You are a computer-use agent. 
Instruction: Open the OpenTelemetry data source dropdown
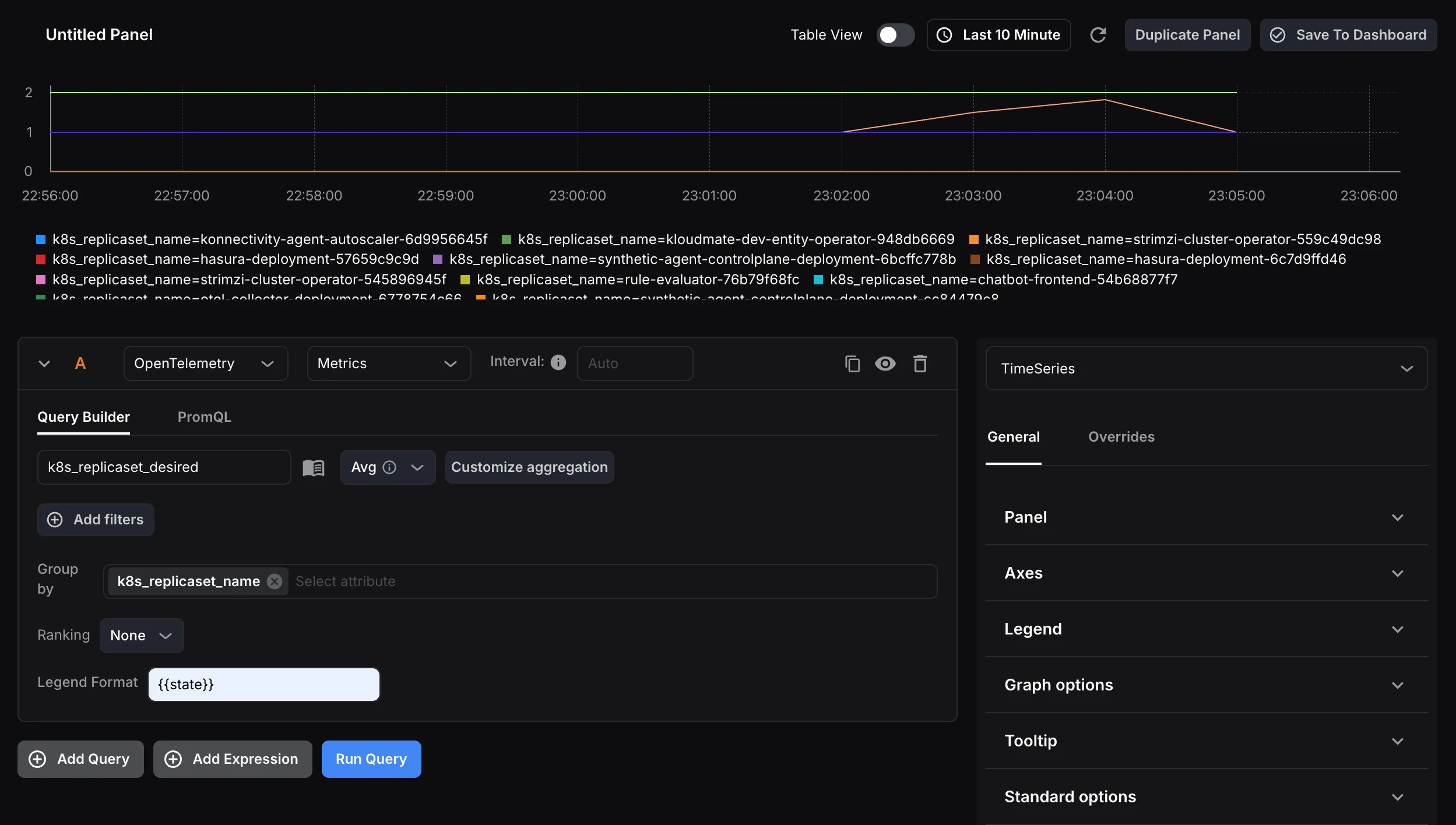[x=206, y=364]
